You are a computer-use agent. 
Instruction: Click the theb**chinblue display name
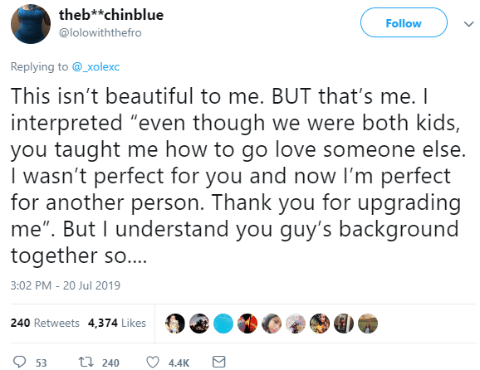tap(111, 15)
